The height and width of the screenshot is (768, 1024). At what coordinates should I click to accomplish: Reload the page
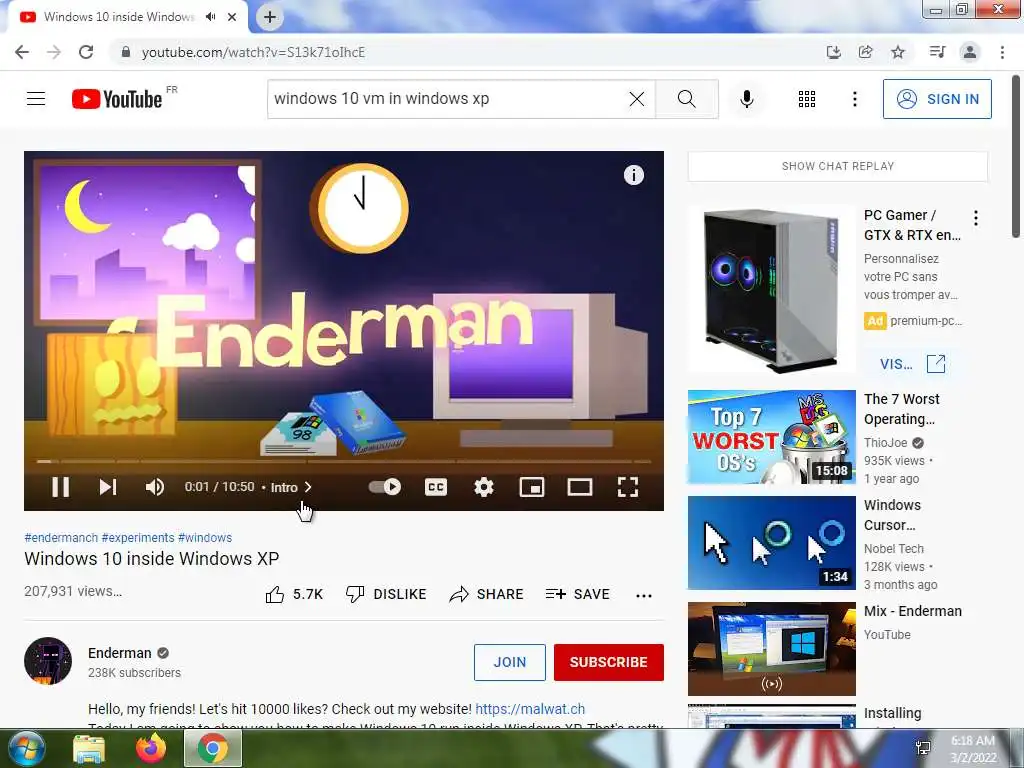click(x=86, y=52)
